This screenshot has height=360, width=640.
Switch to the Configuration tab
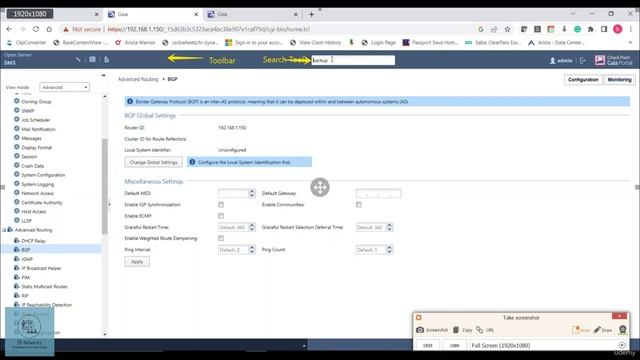[x=583, y=80]
